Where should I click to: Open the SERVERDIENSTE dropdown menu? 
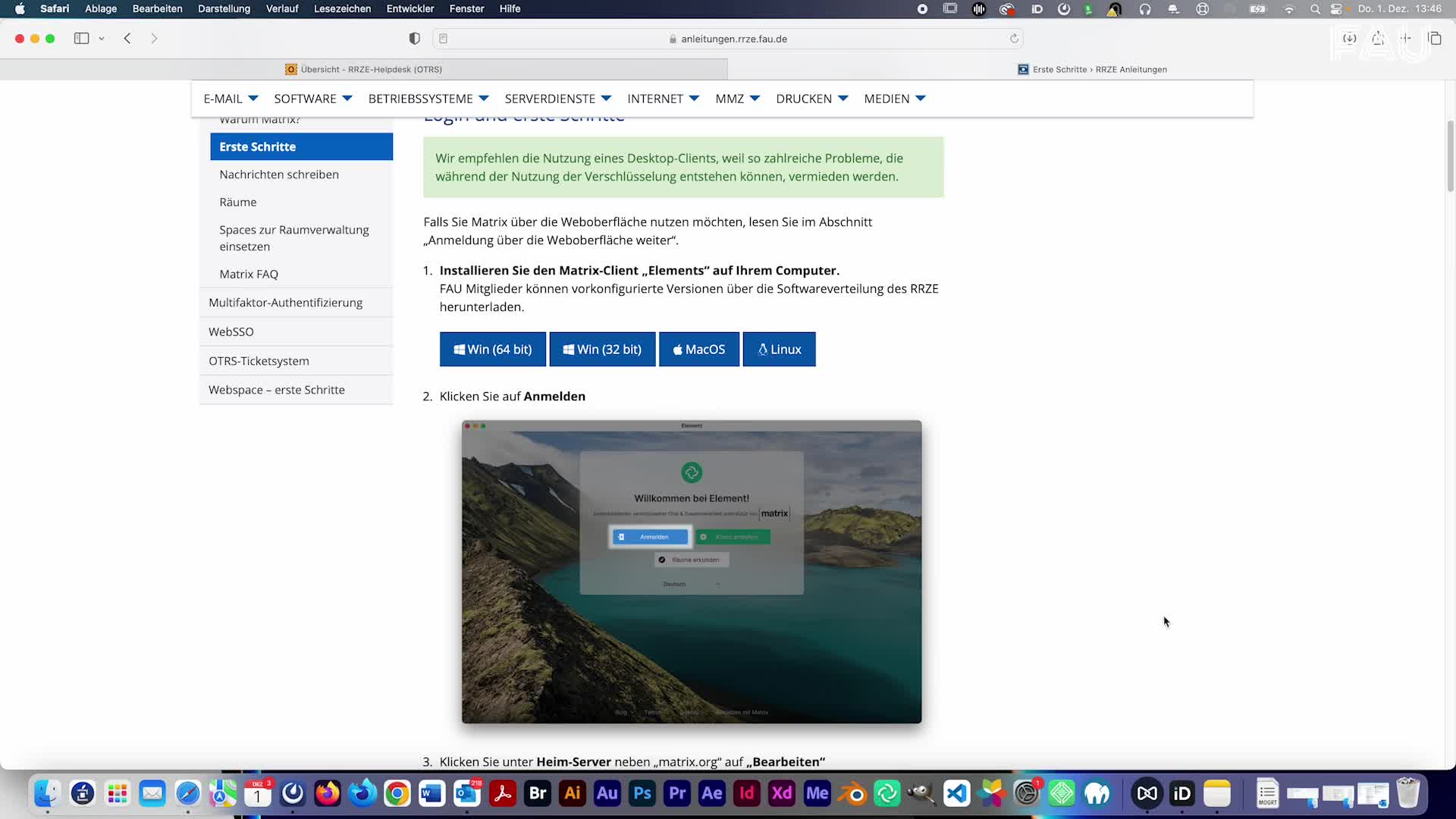point(557,99)
